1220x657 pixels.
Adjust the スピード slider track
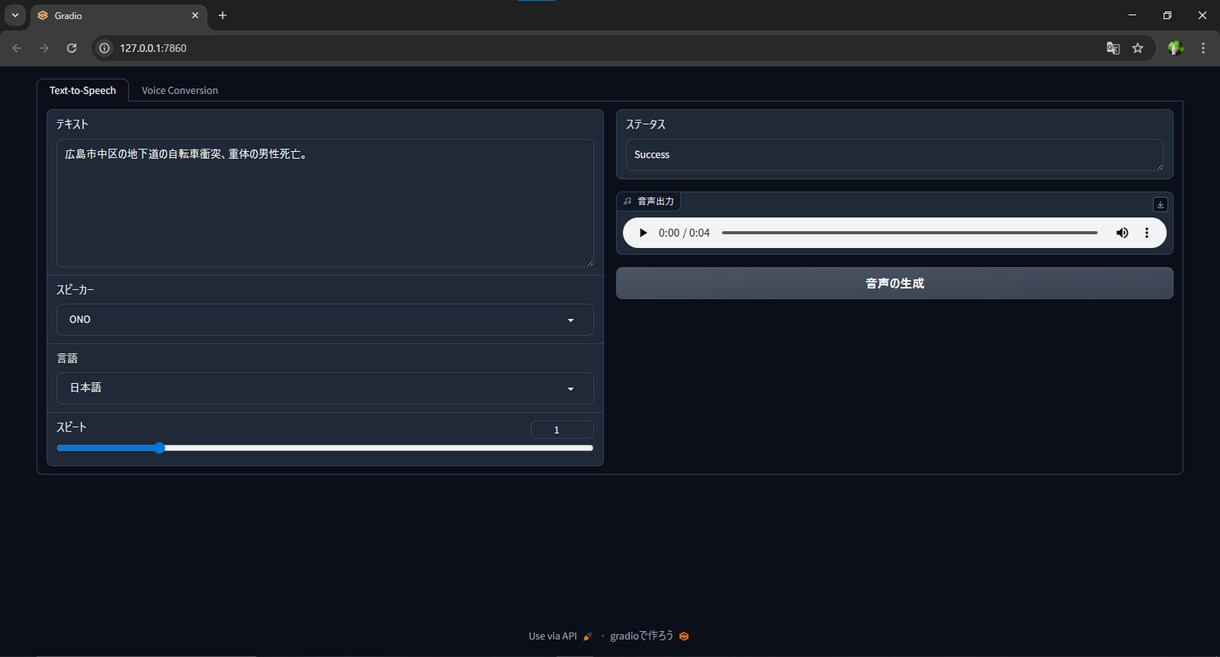325,448
